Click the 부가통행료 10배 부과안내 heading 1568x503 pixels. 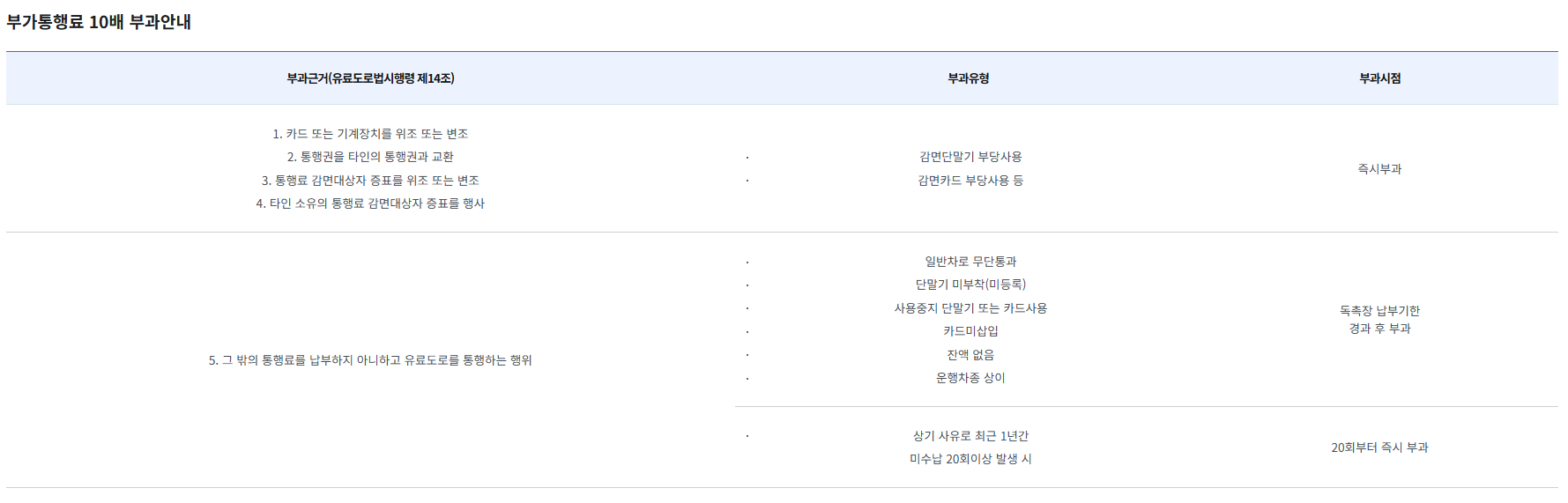click(x=99, y=22)
